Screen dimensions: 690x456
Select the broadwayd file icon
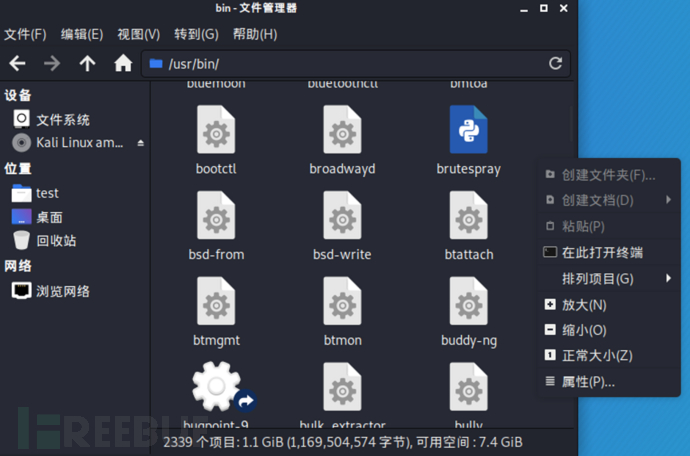(x=342, y=129)
